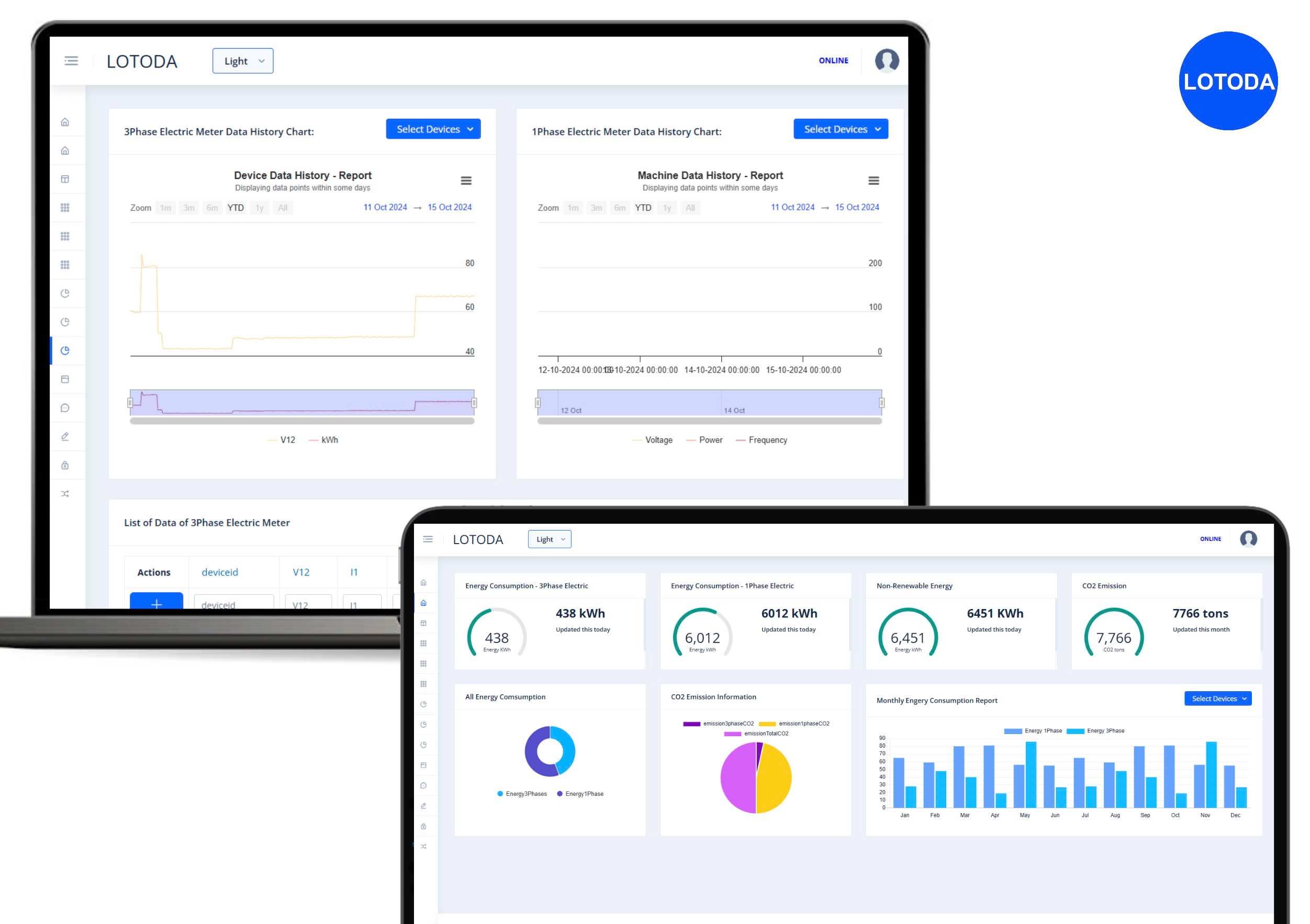This screenshot has height=924, width=1310.
Task: Grab the right navigator handle in Device chart
Action: (474, 403)
